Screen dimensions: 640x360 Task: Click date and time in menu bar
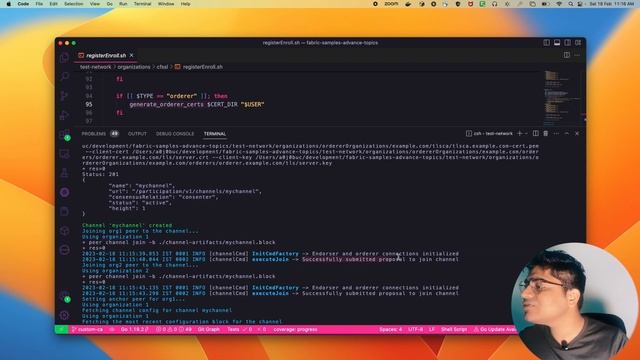point(611,4)
